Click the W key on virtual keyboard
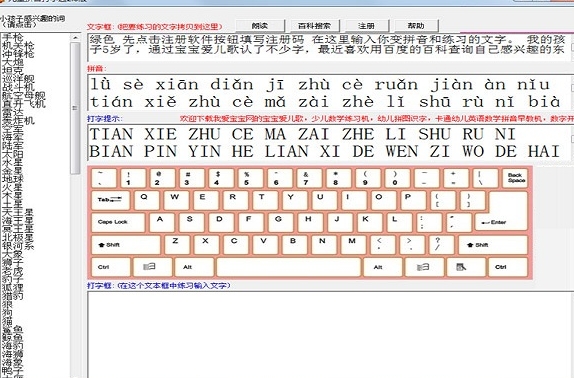Screen dimensions: 574x378 176,200
